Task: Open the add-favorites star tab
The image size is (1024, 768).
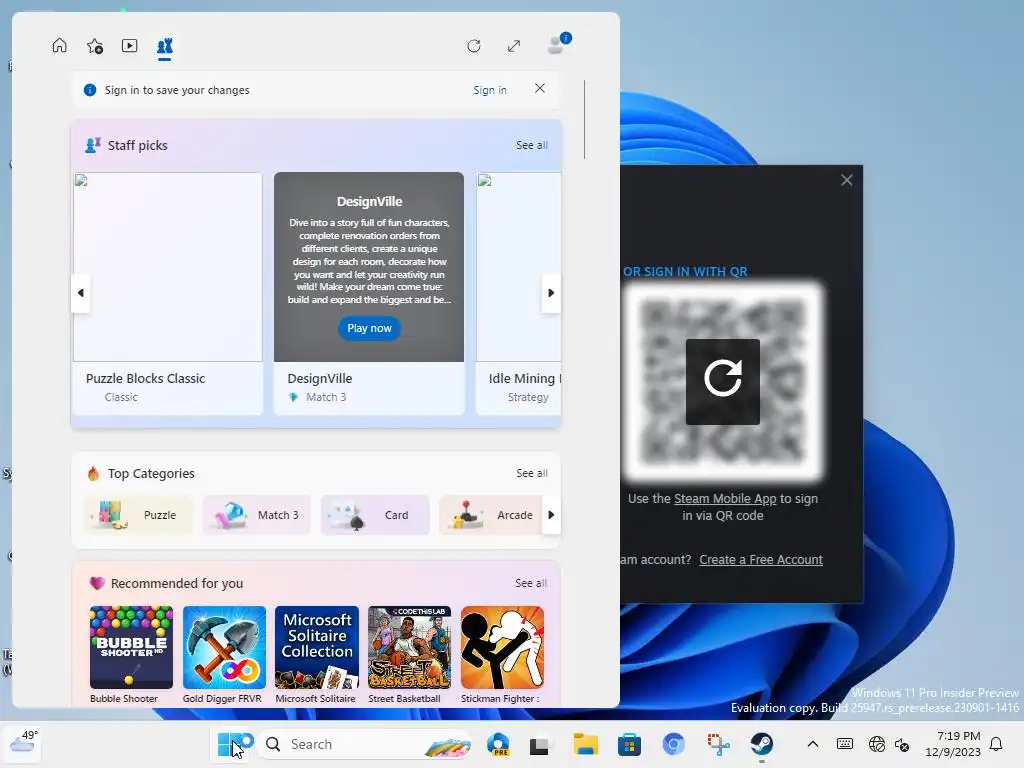Action: 95,46
